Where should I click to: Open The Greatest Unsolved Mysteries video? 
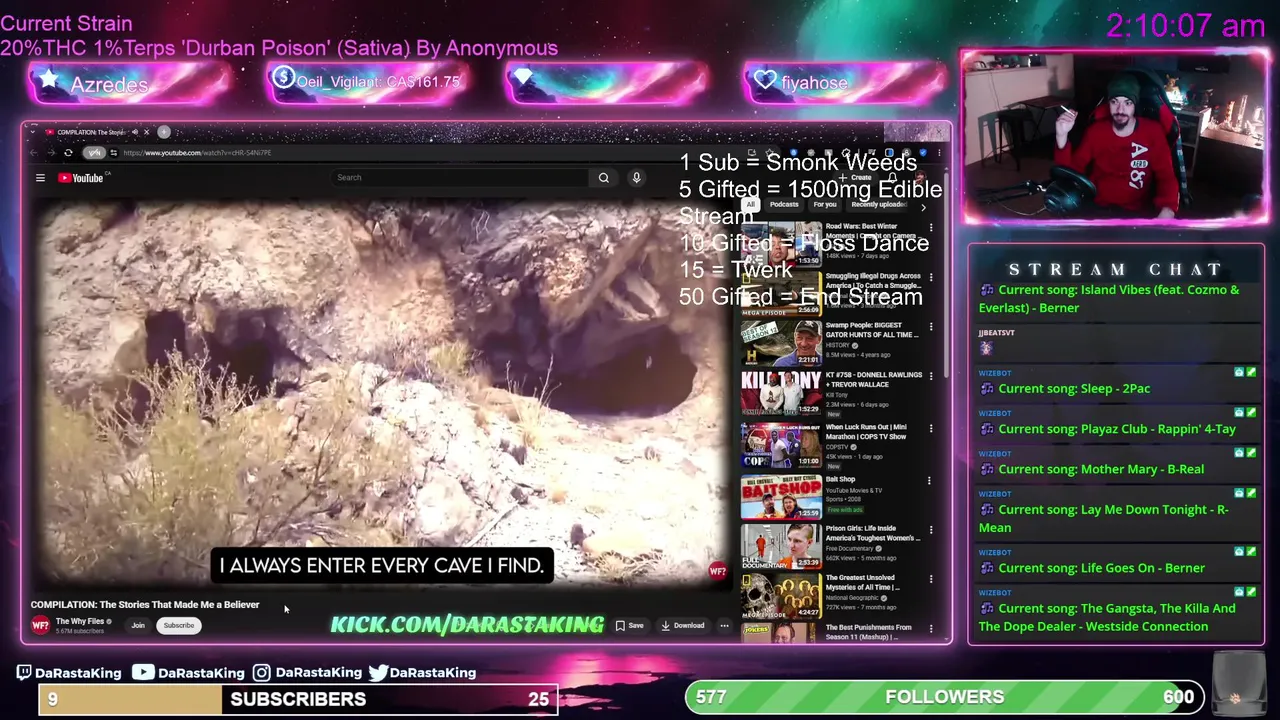(x=862, y=582)
